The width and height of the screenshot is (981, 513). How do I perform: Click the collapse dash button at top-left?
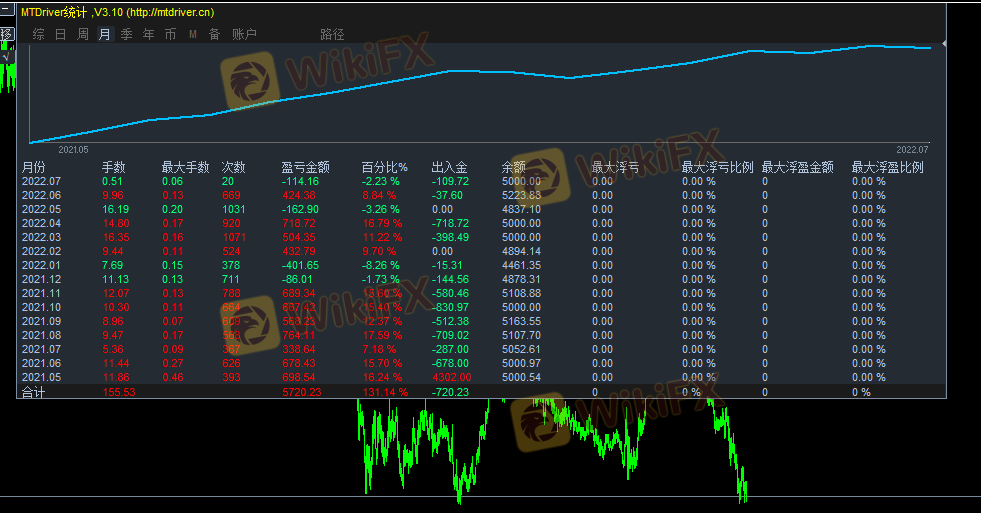(x=6, y=11)
